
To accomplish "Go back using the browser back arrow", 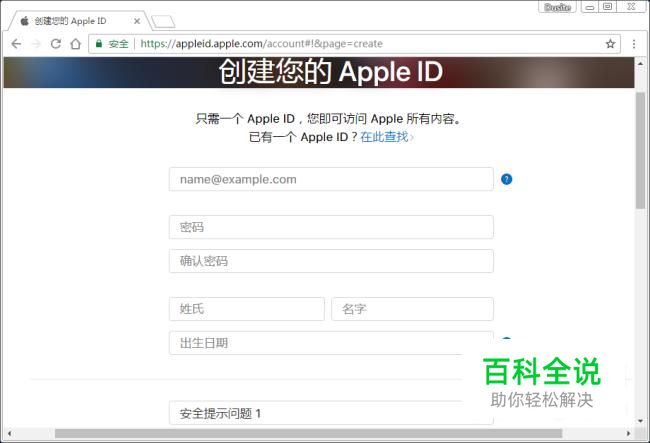I will [x=16, y=44].
